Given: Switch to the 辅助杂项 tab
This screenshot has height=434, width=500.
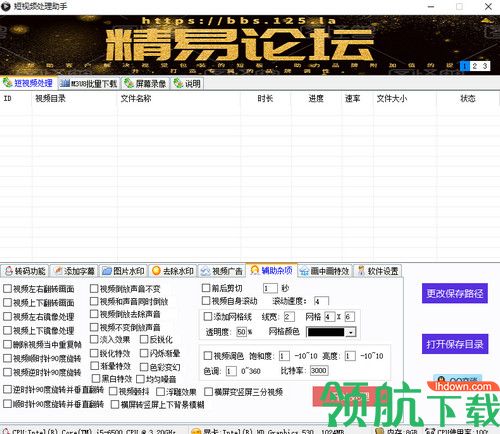Looking at the screenshot, I should pyautogui.click(x=271, y=270).
